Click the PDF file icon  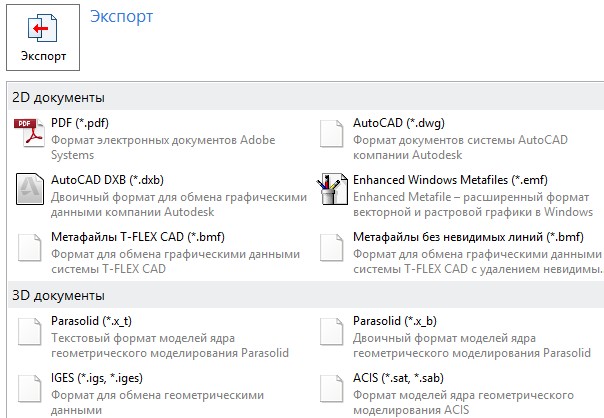pyautogui.click(x=29, y=133)
